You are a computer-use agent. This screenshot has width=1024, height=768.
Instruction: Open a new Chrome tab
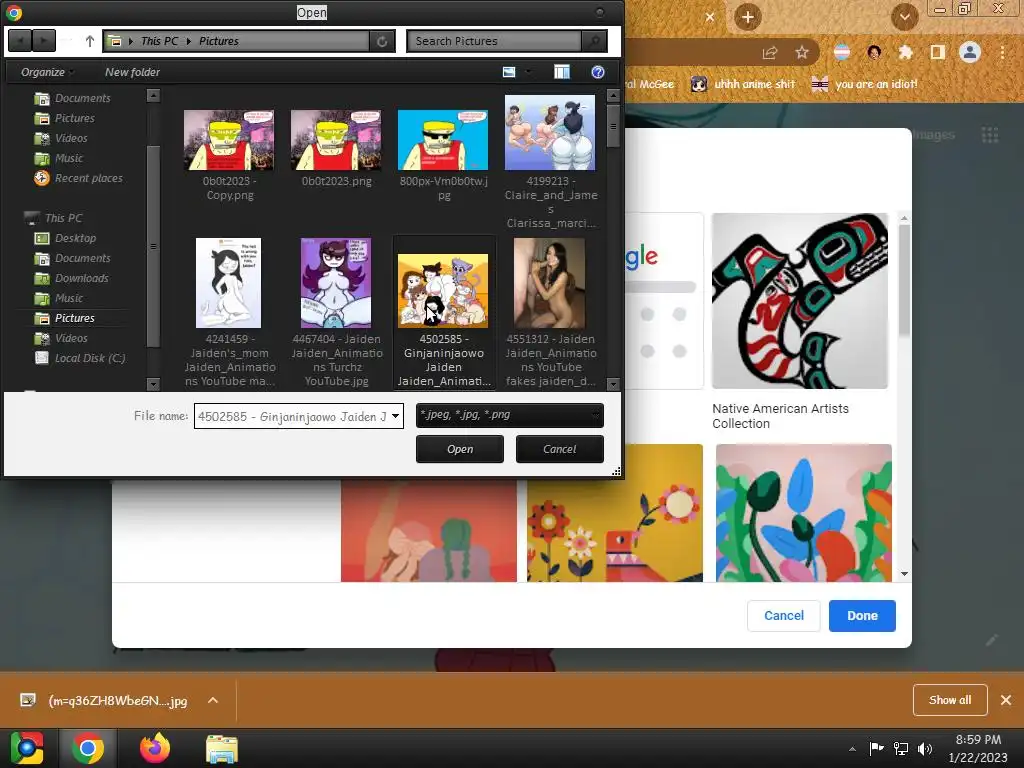(748, 17)
